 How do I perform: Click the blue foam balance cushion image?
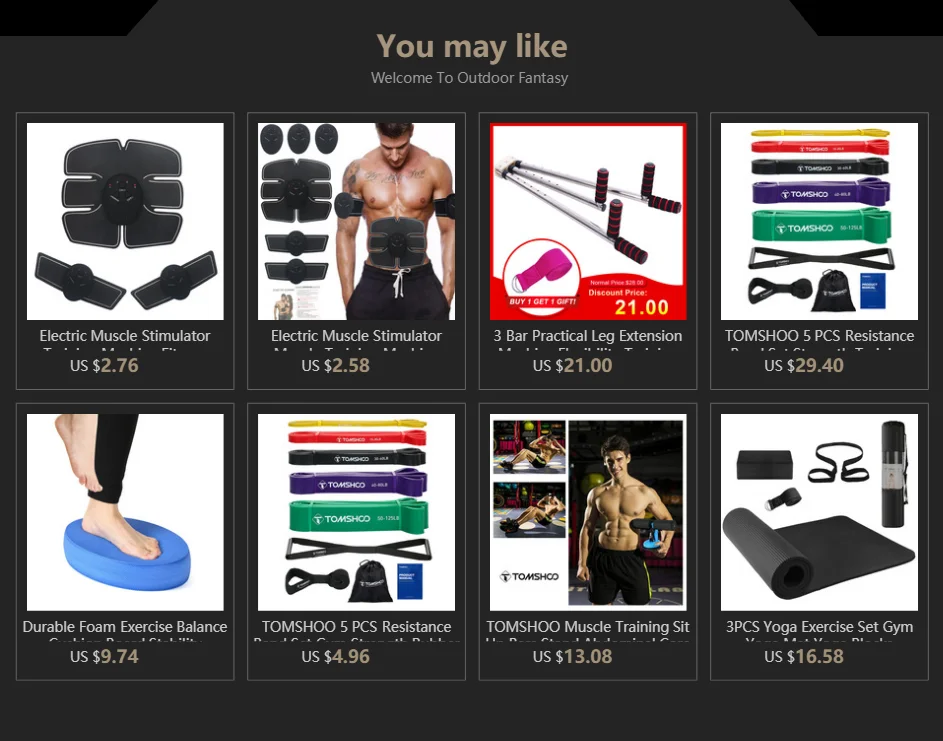coord(125,512)
